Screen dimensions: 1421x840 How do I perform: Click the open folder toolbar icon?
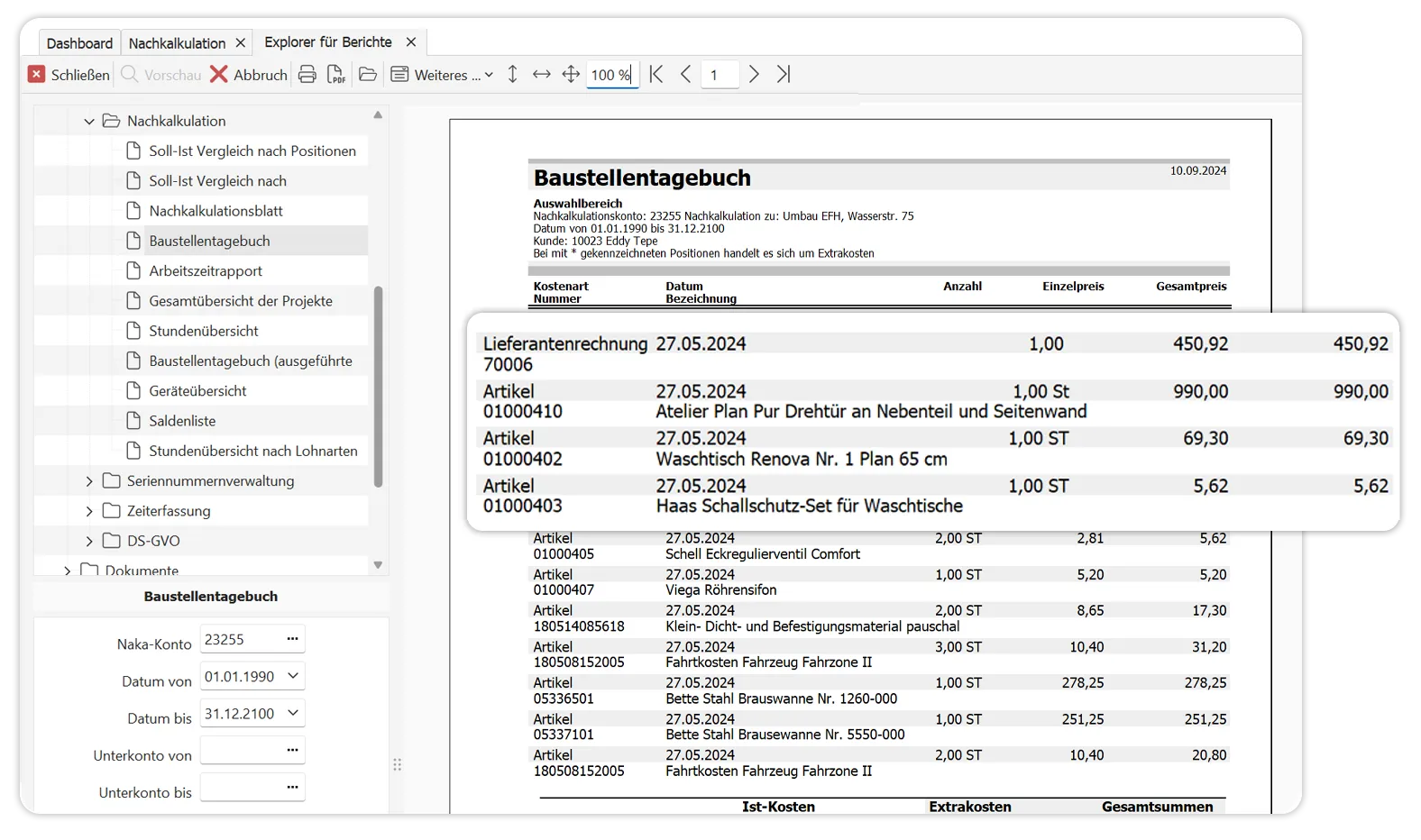368,75
